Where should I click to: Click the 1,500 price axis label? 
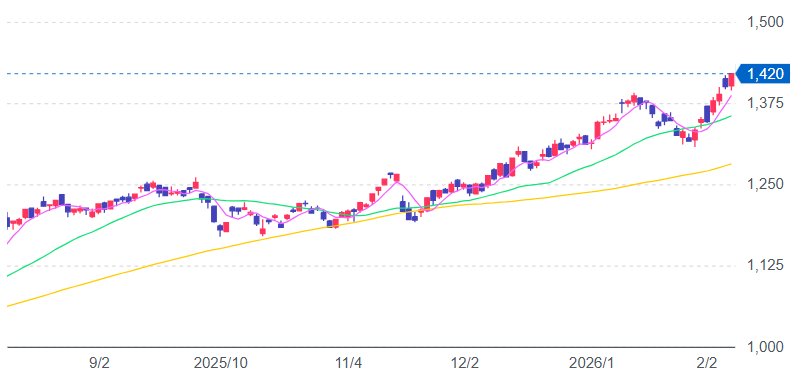coord(765,22)
